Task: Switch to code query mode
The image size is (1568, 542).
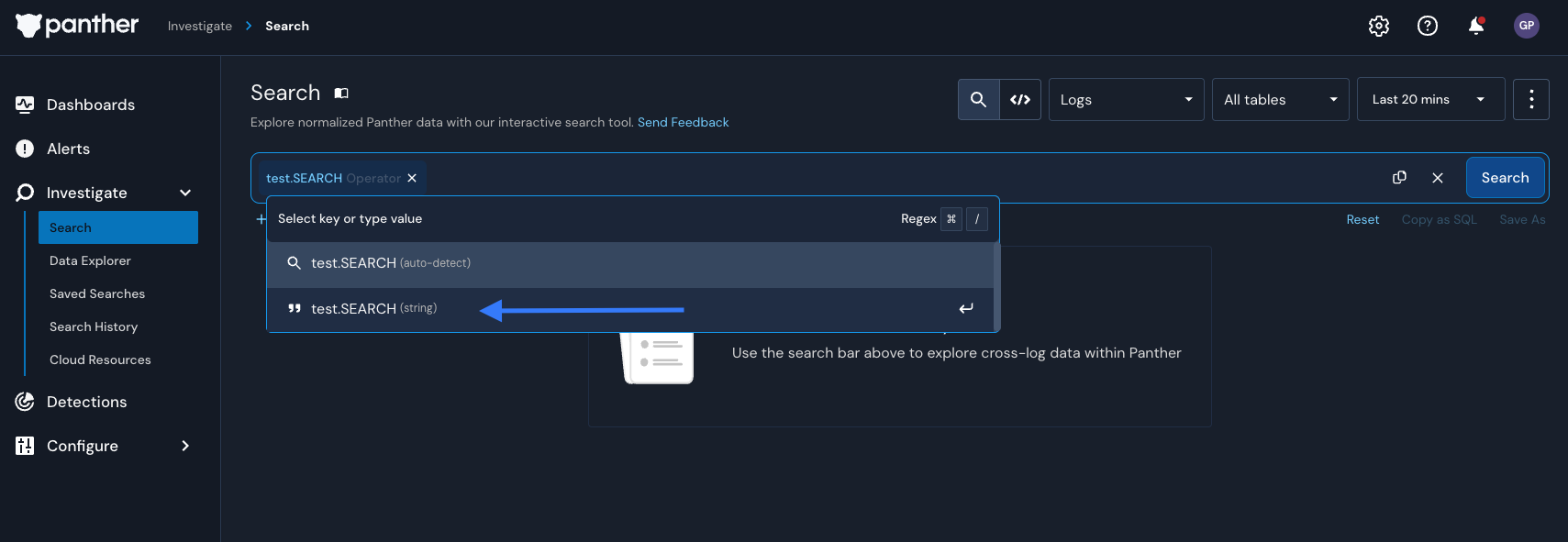Action: [x=1020, y=99]
